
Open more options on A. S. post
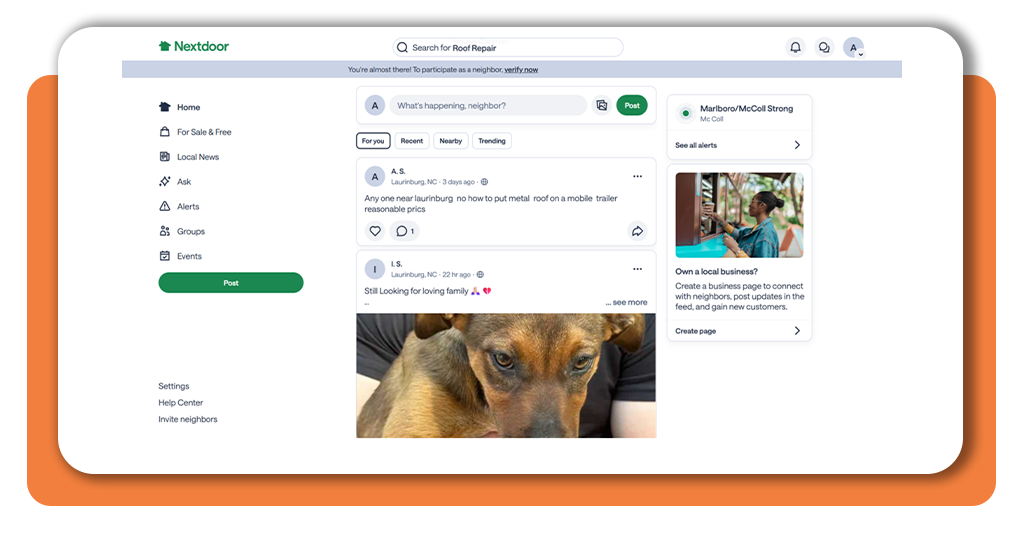637,176
